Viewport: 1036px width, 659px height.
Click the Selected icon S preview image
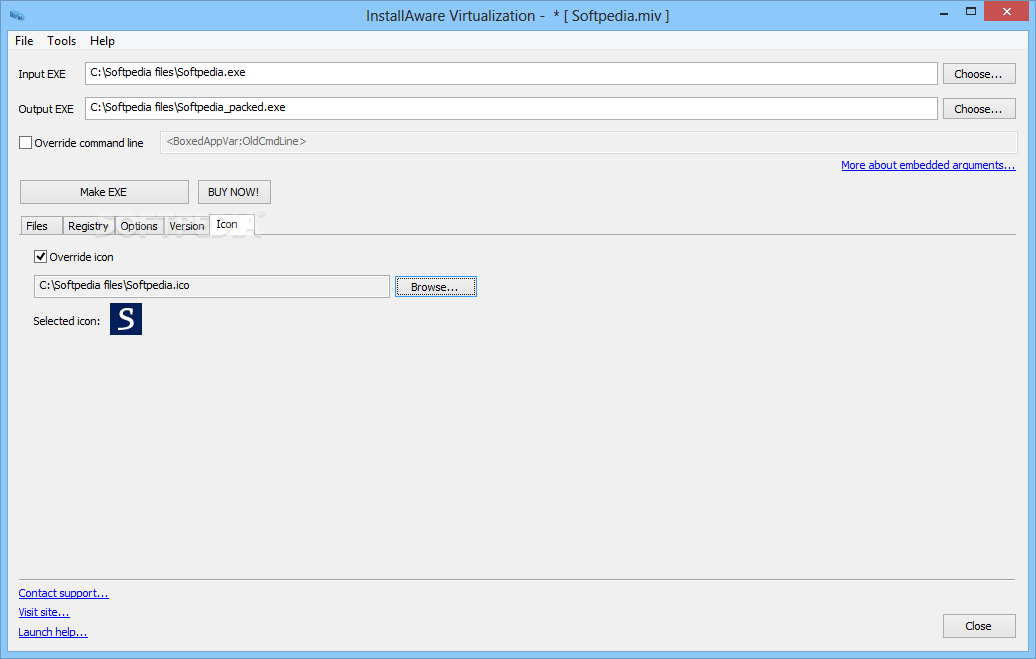[126, 319]
